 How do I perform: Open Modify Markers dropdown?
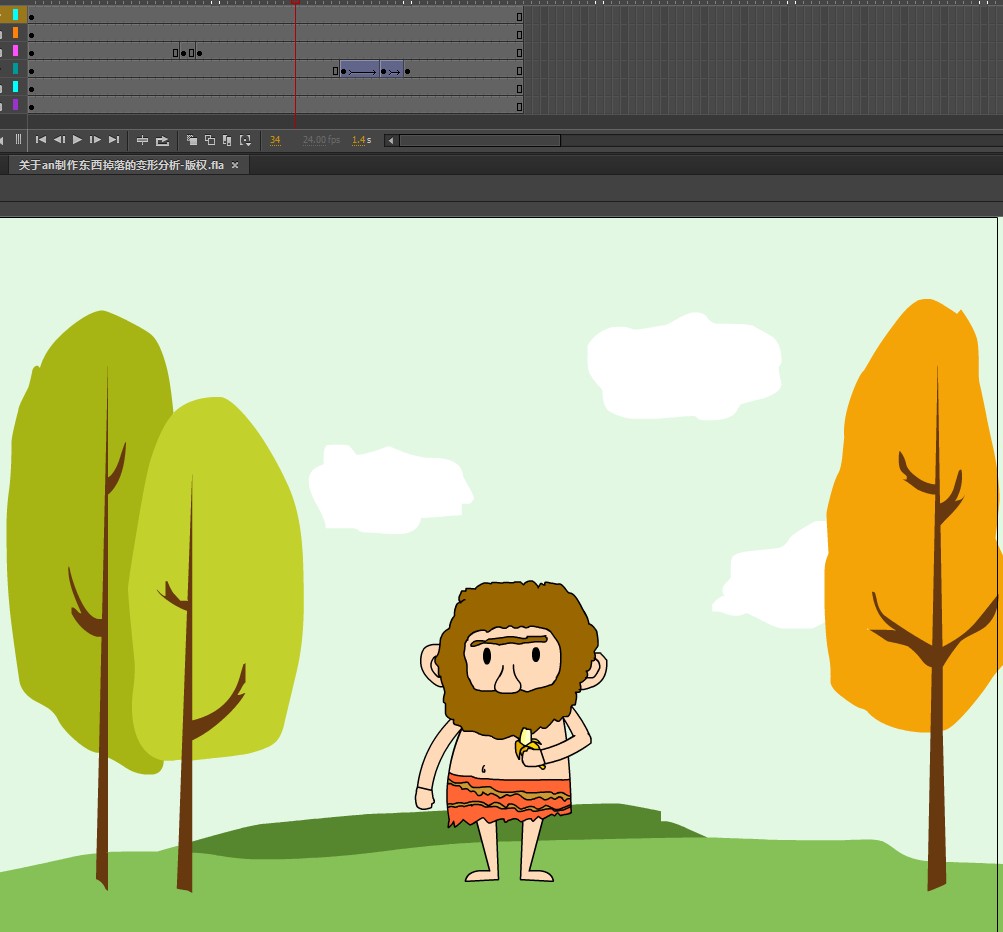[x=245, y=140]
